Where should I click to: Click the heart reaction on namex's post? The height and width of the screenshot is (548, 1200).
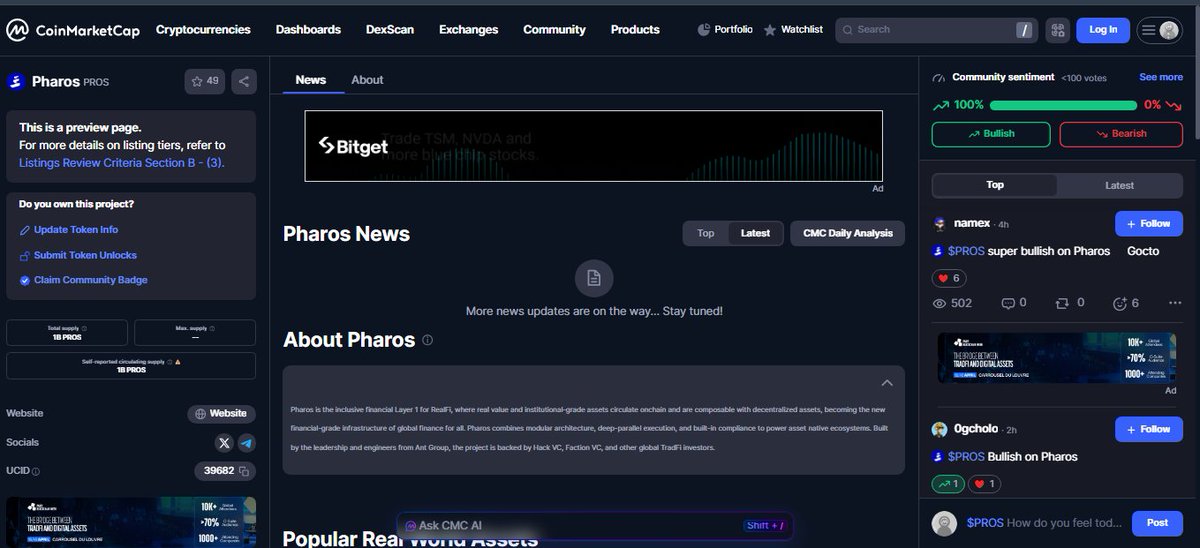tap(947, 278)
